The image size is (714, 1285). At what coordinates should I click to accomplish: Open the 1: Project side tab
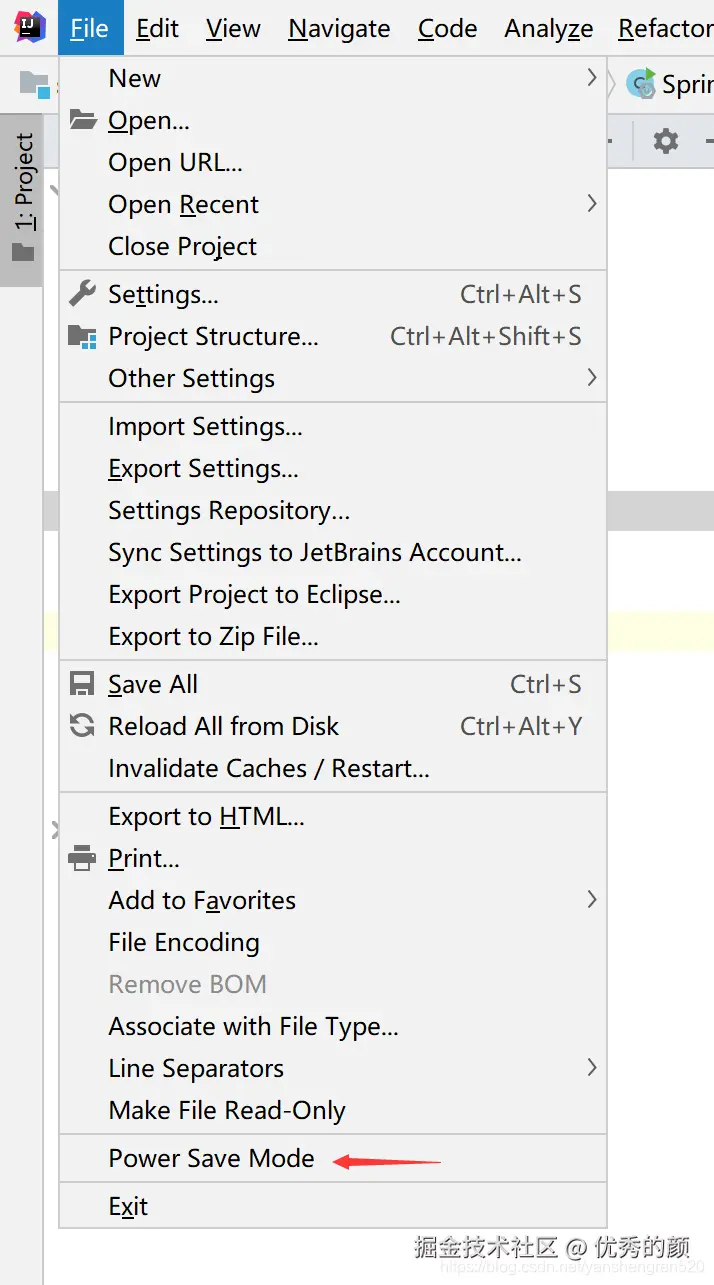click(23, 197)
